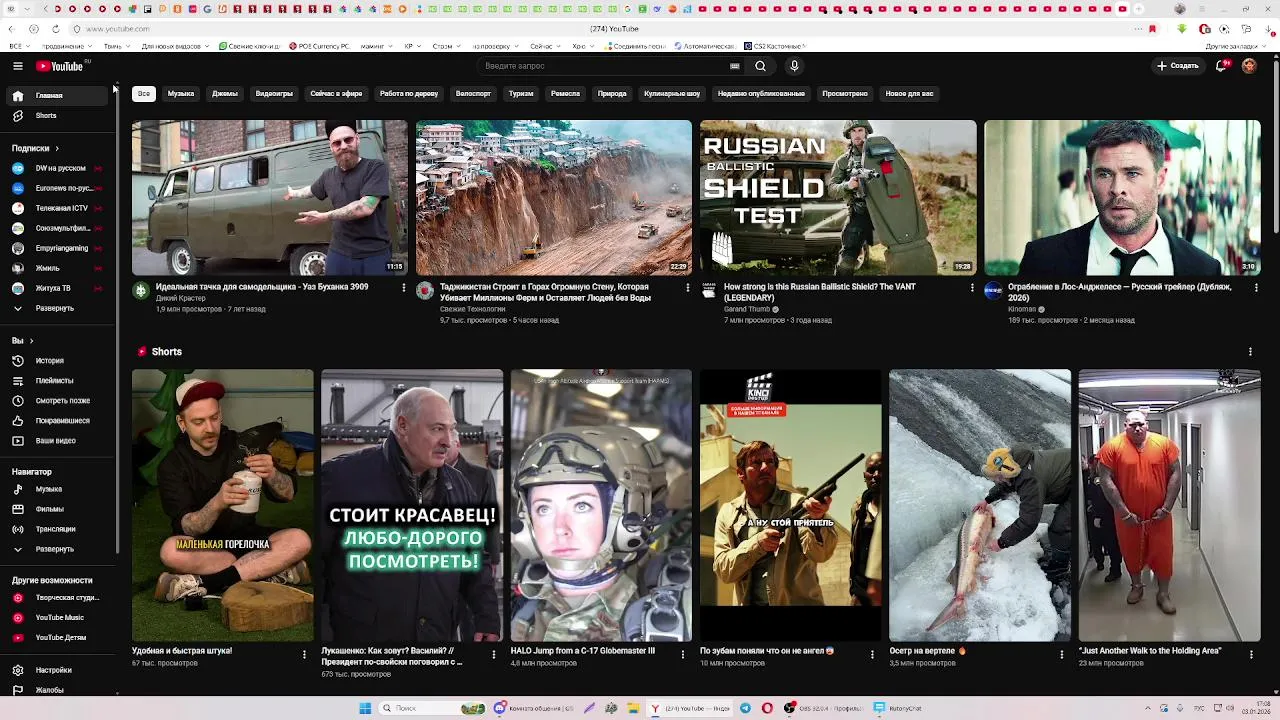
Task: Select the Все filter chip
Action: click(144, 94)
